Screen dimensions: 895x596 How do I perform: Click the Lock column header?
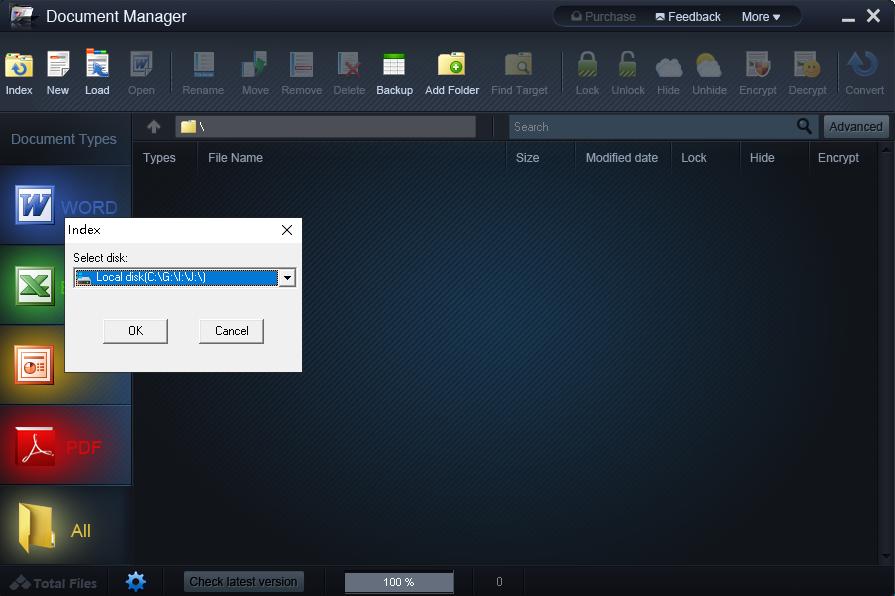pos(694,158)
